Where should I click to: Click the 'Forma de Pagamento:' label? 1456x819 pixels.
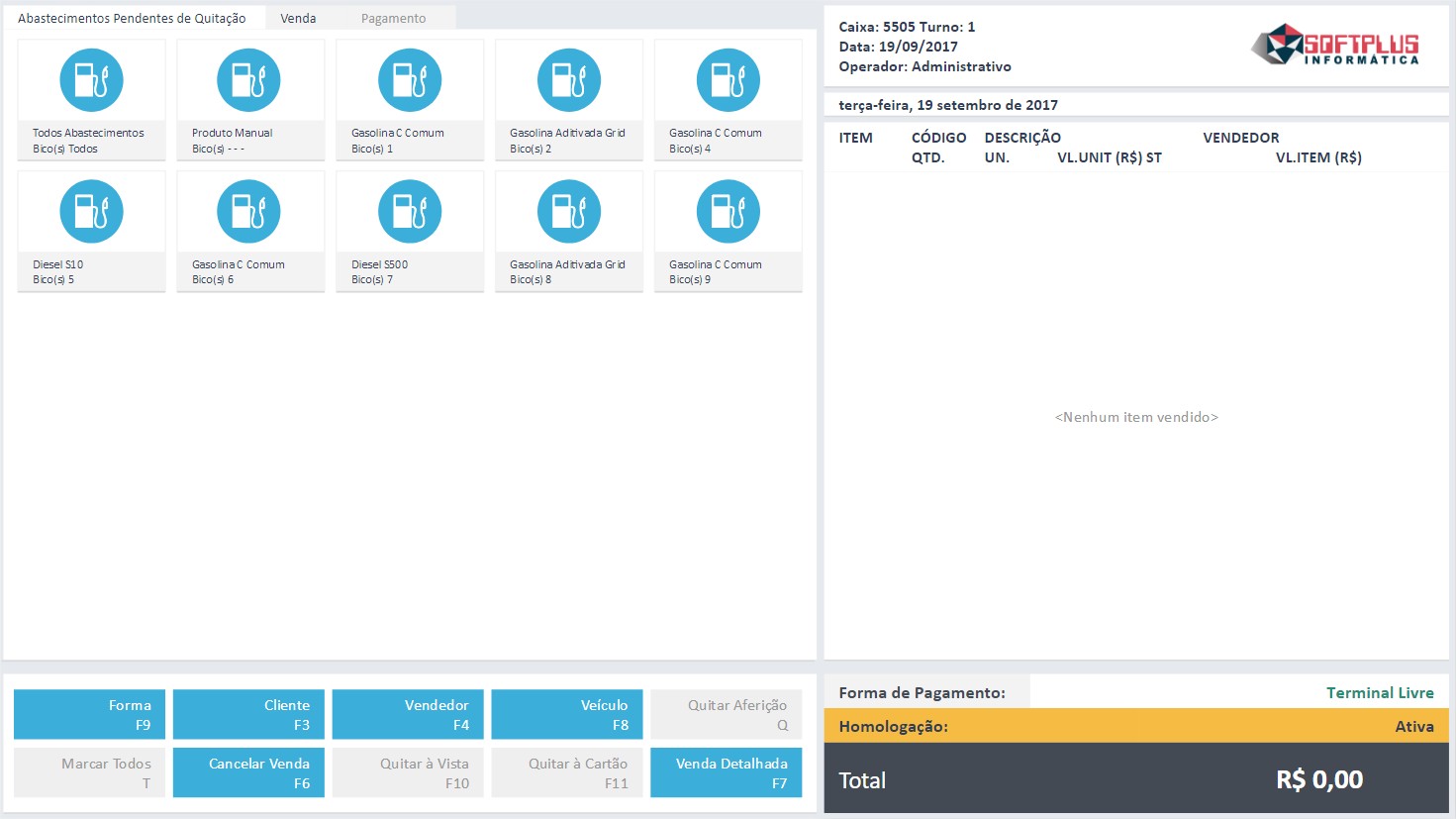click(x=922, y=693)
